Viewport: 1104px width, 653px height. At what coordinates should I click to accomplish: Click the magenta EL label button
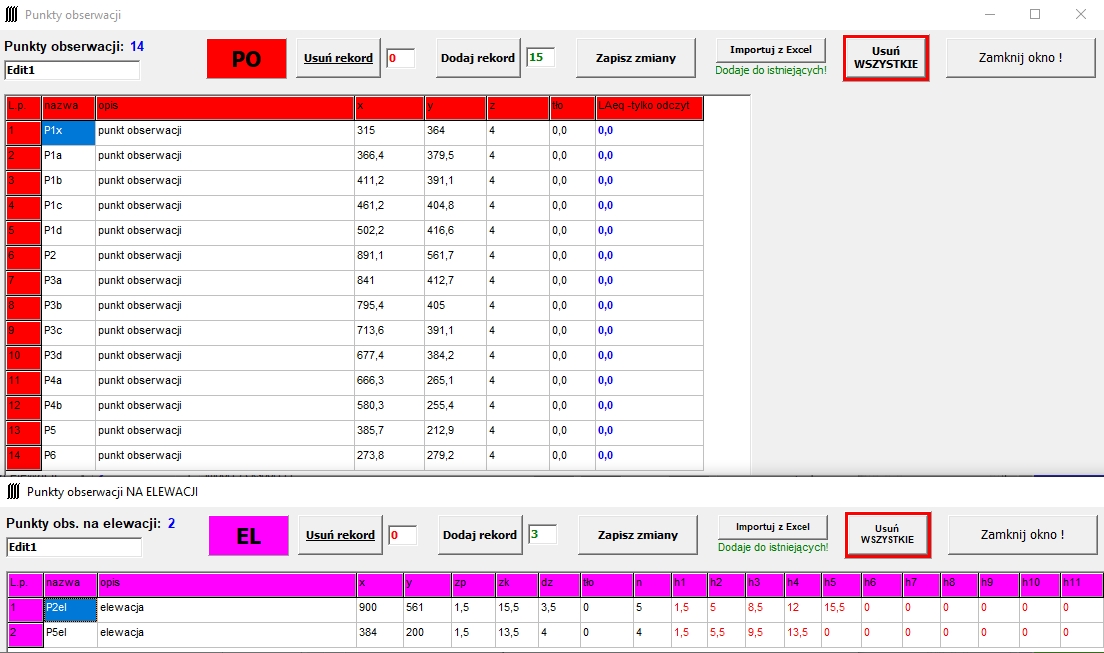[x=248, y=535]
